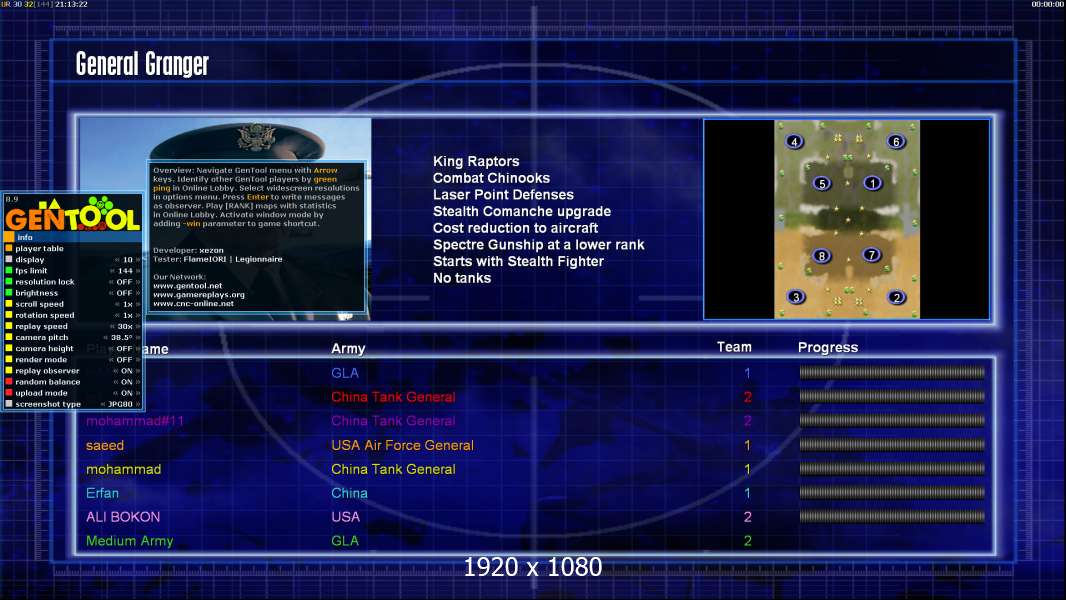Click the green square beside resolution lock
The width and height of the screenshot is (1066, 600).
click(9, 281)
